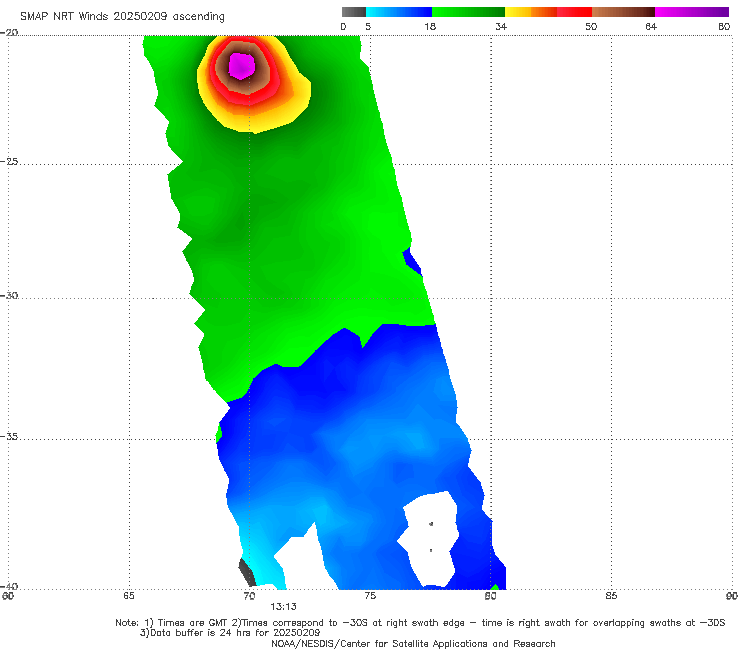Click the '18' label under the color bar

[x=430, y=26]
